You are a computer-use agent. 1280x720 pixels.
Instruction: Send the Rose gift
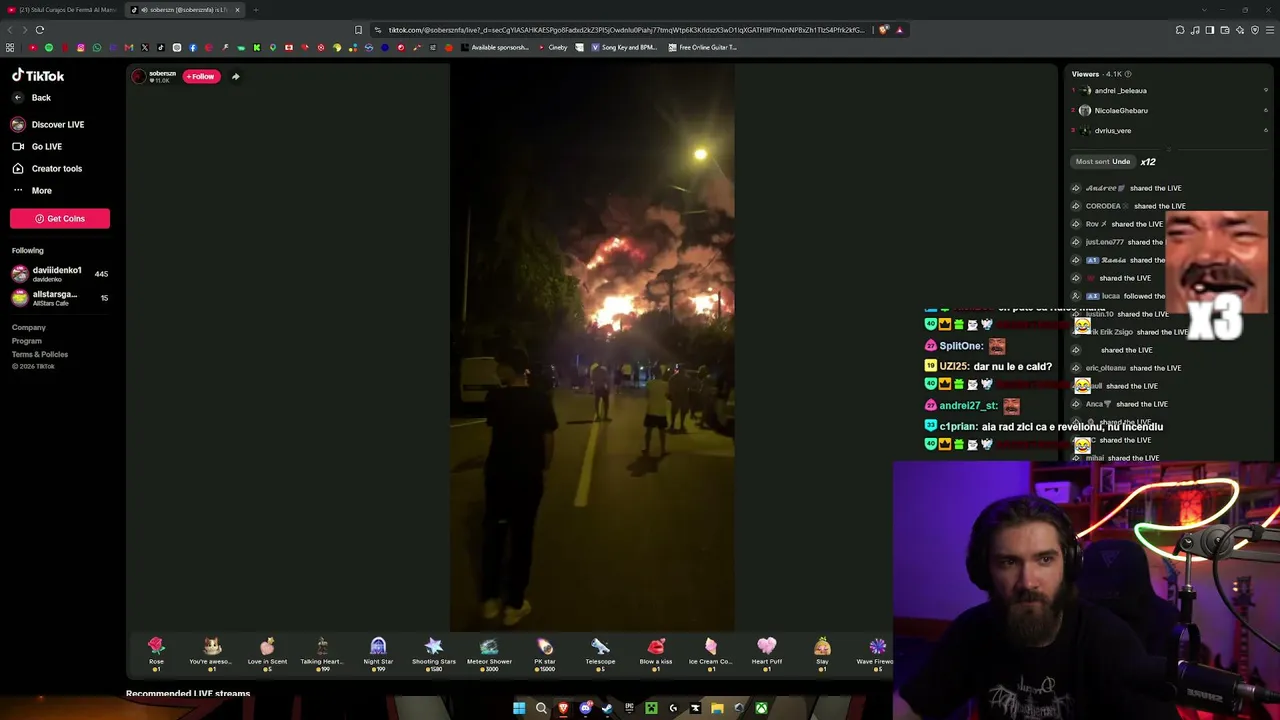pyautogui.click(x=156, y=653)
